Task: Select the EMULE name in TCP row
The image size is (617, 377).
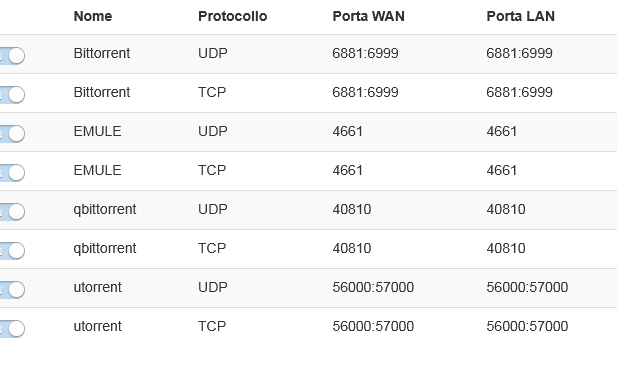Action: (x=97, y=170)
